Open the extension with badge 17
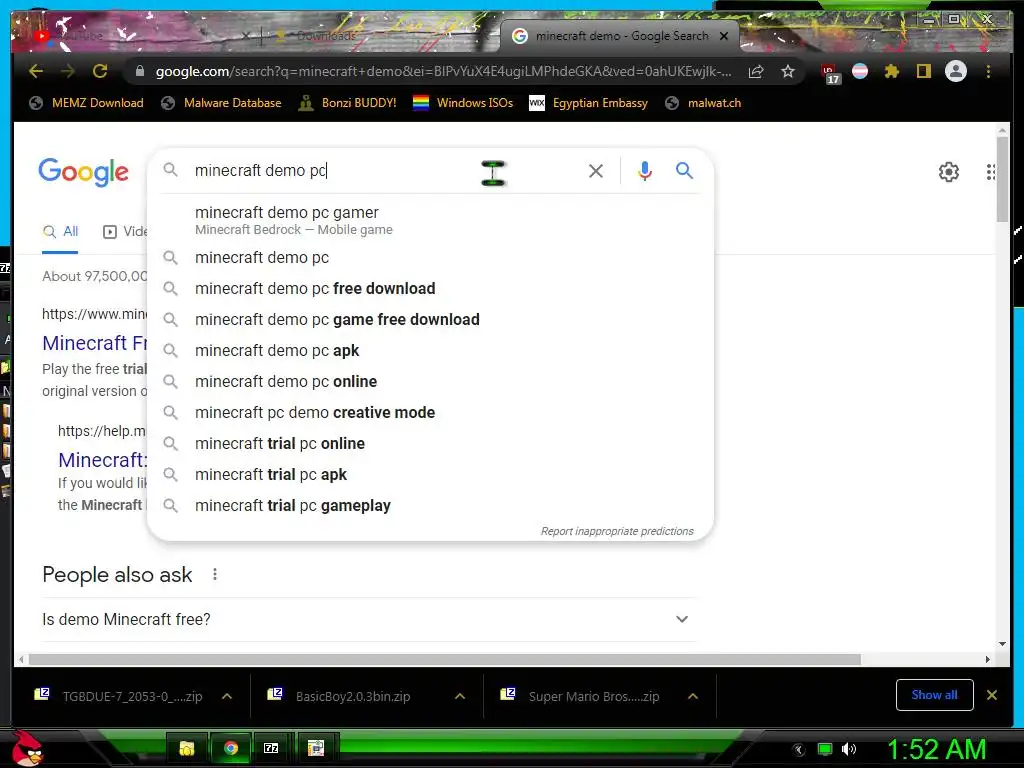 click(830, 73)
